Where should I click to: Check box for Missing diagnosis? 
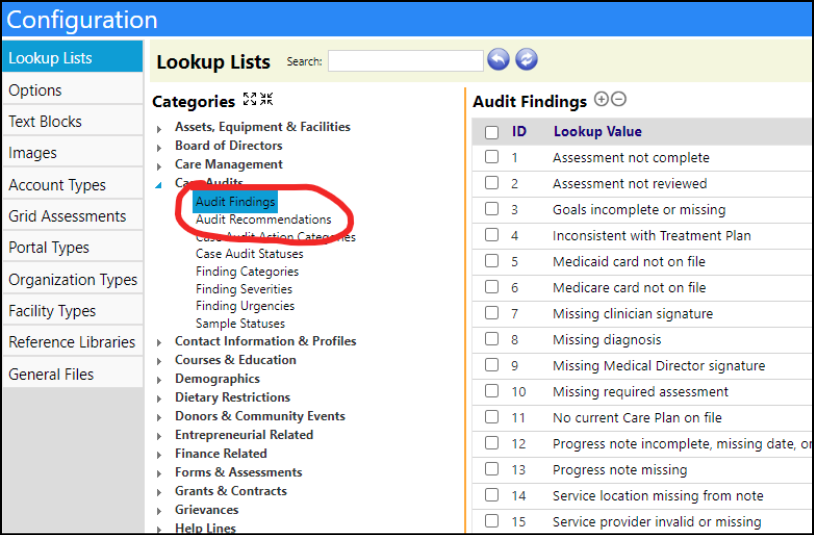[492, 339]
